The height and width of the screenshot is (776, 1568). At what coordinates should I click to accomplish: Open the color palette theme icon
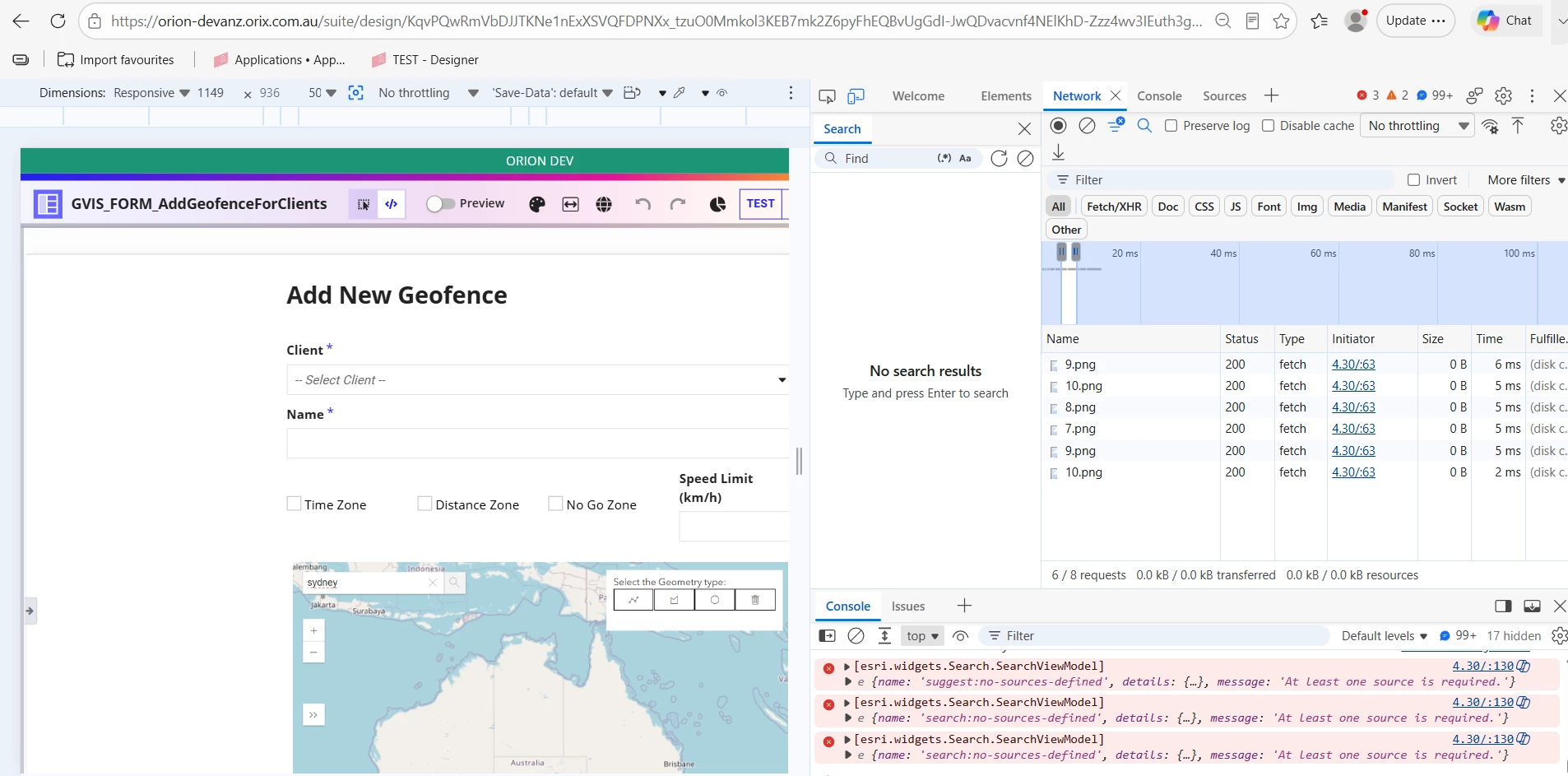point(537,204)
